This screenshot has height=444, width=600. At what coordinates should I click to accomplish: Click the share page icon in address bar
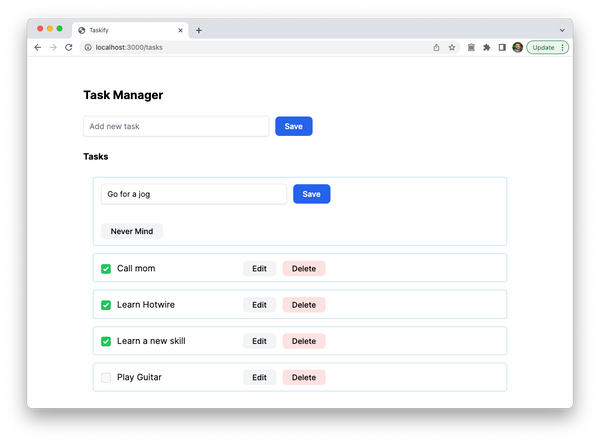[436, 47]
